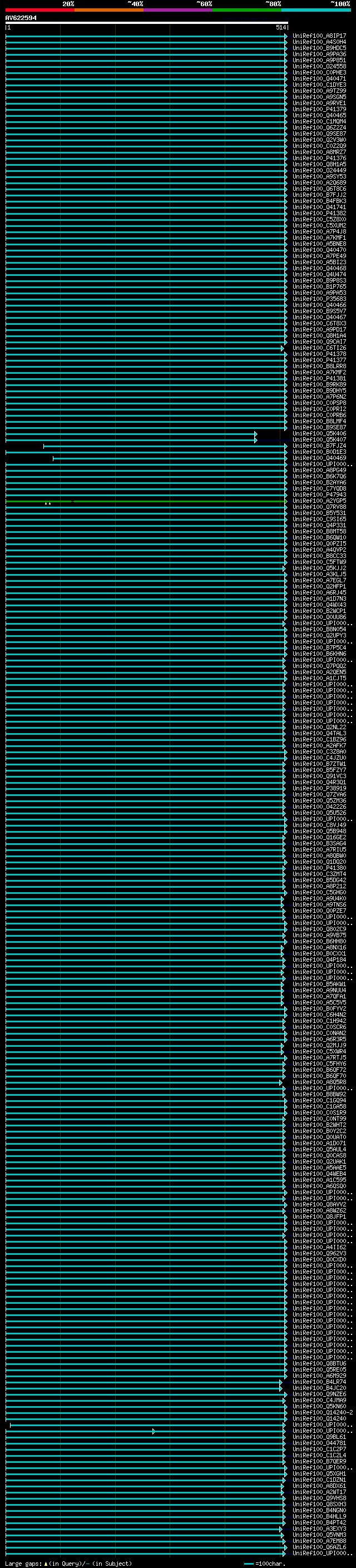Click hit label UniRef100_Q40470
This screenshot has width=356, height=1568.
tap(319, 250)
